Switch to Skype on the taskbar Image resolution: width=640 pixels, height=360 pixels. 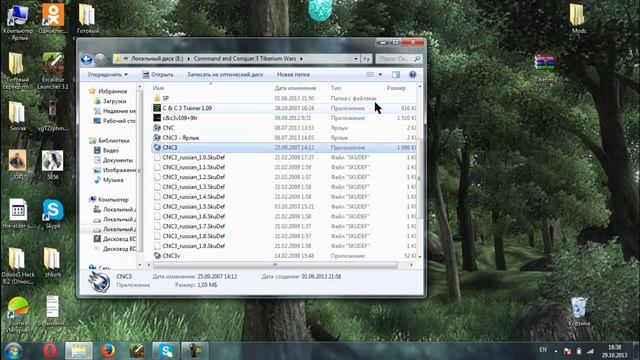166,351
